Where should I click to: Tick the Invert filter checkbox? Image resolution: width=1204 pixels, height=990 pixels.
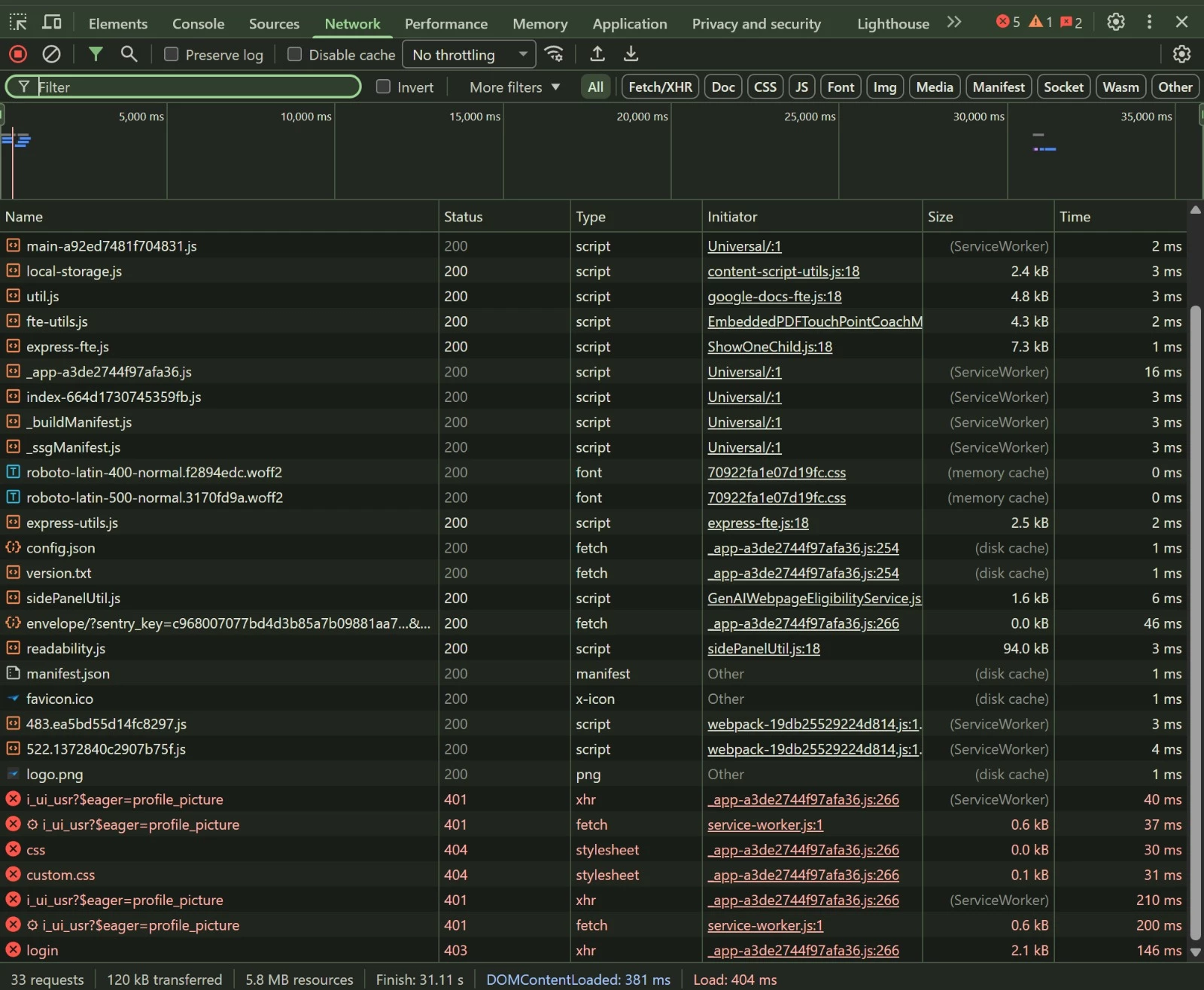(384, 87)
